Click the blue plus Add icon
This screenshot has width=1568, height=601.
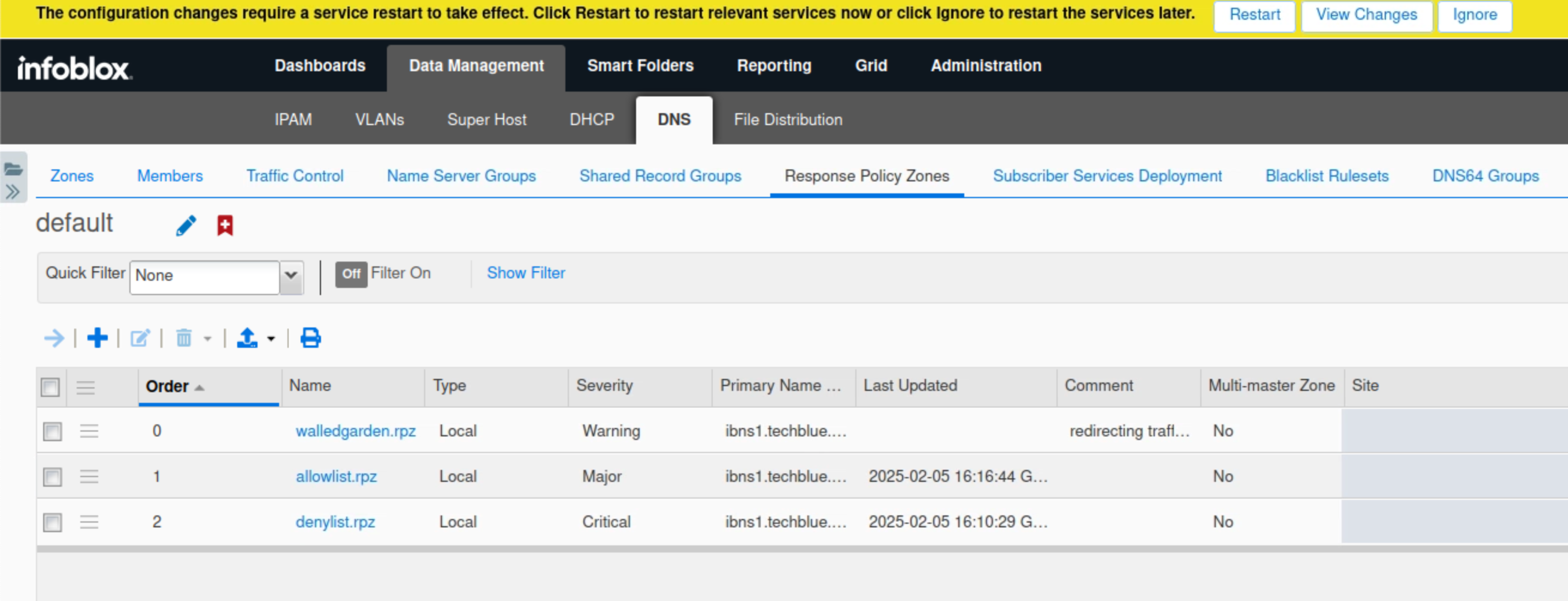(98, 338)
